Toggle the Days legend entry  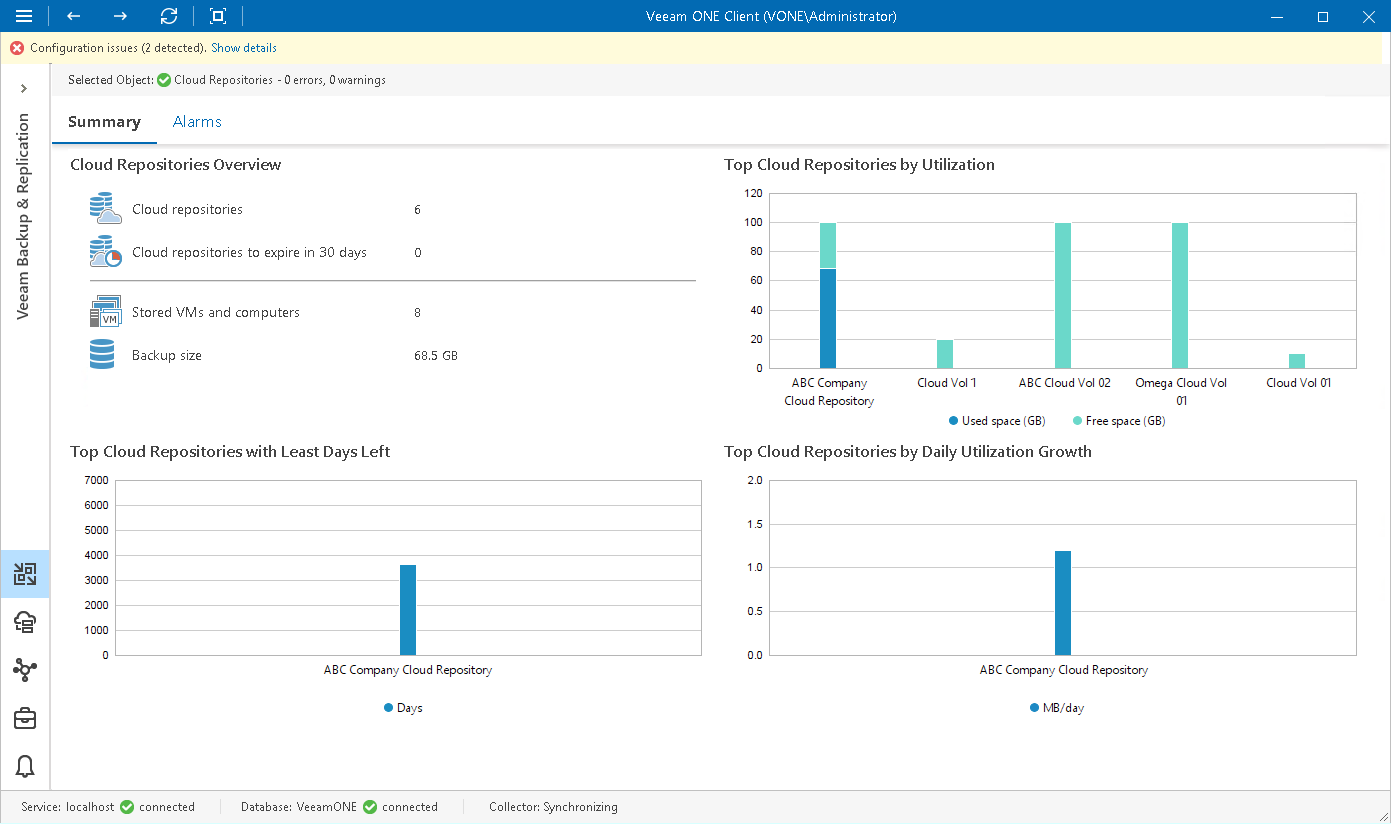(403, 707)
